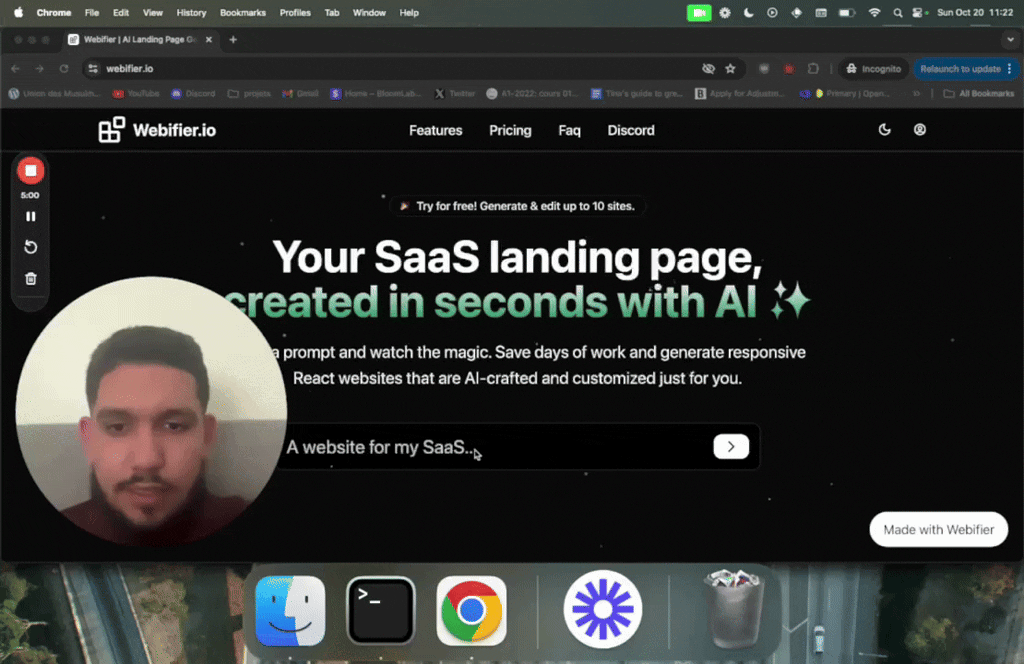Click the red recorder extension icon
Screen dimensions: 1024x664
point(789,69)
